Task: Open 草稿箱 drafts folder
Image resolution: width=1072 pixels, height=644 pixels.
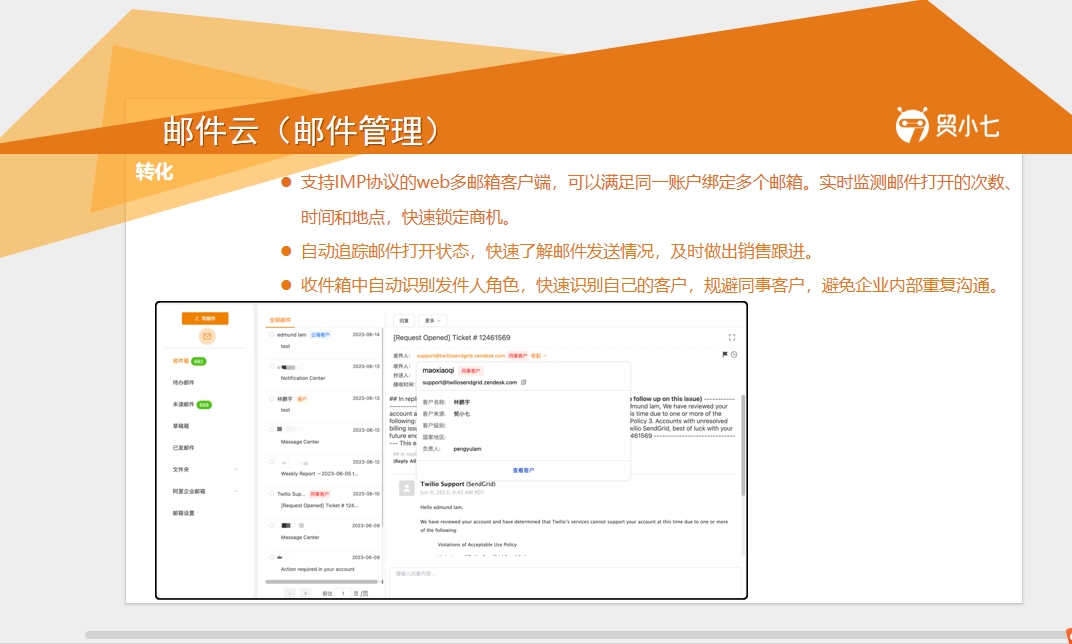Action: (x=180, y=427)
